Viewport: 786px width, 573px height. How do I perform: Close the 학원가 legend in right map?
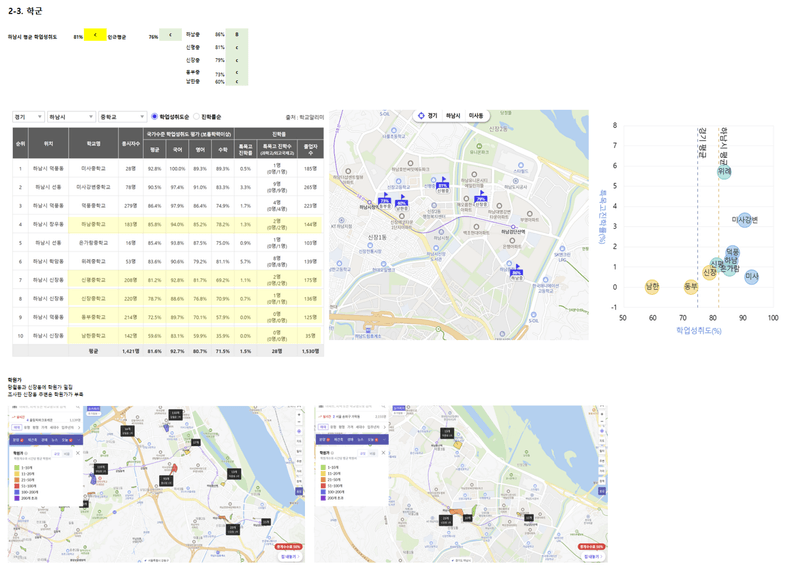coord(383,453)
